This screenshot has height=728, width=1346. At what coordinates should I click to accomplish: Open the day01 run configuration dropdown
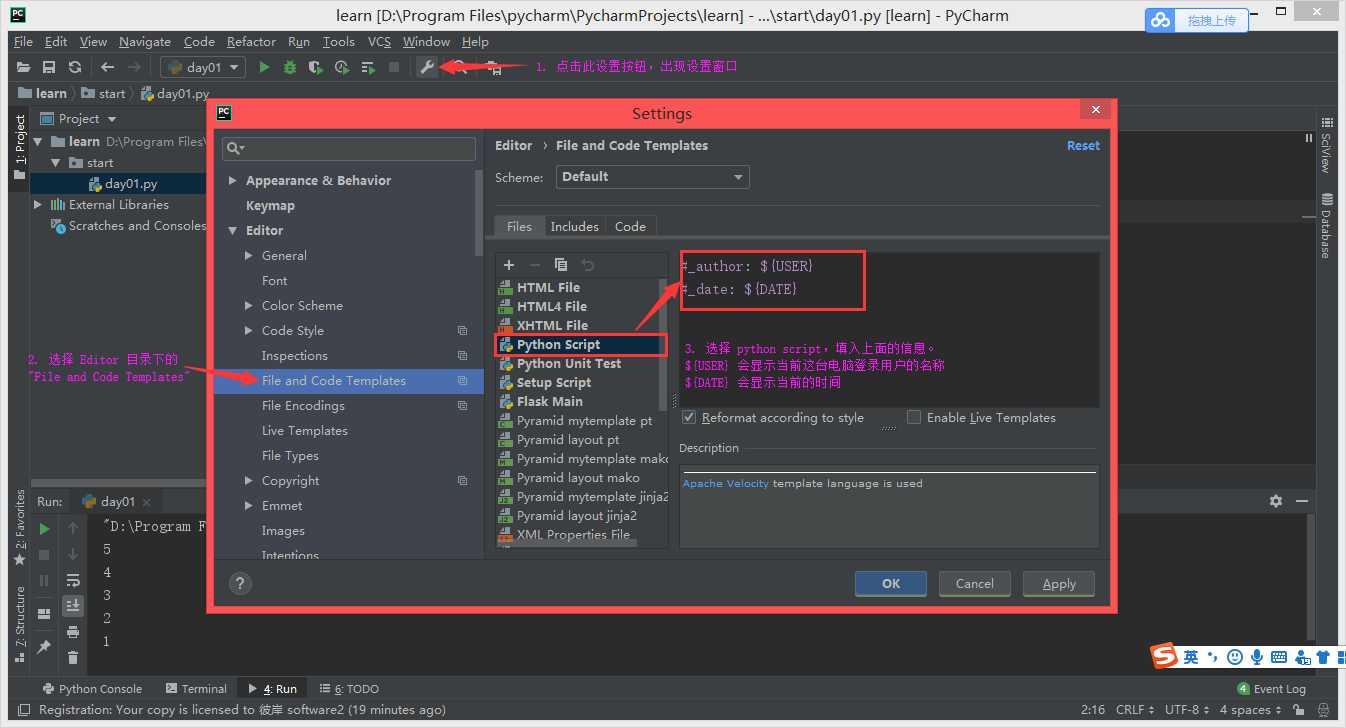click(x=203, y=67)
